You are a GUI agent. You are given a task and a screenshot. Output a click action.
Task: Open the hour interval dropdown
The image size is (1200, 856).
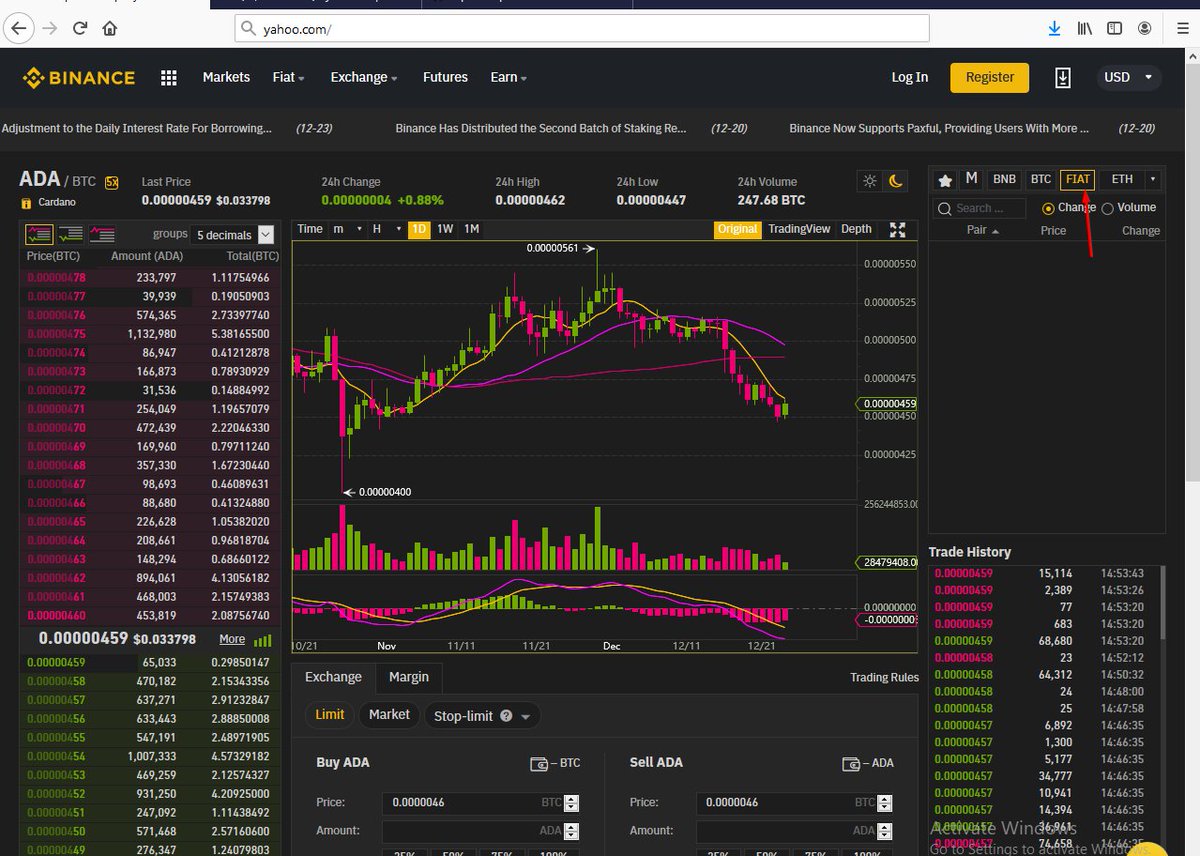point(386,229)
